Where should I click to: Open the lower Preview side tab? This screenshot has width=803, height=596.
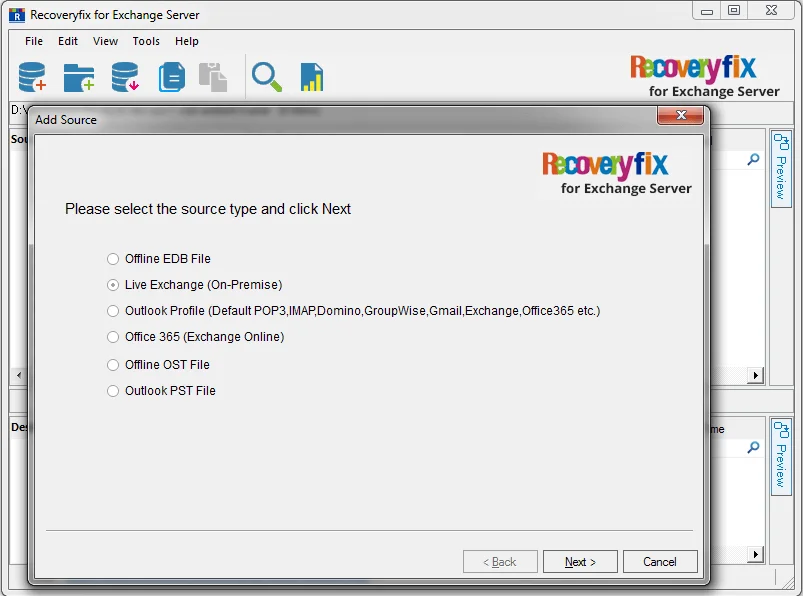(781, 457)
